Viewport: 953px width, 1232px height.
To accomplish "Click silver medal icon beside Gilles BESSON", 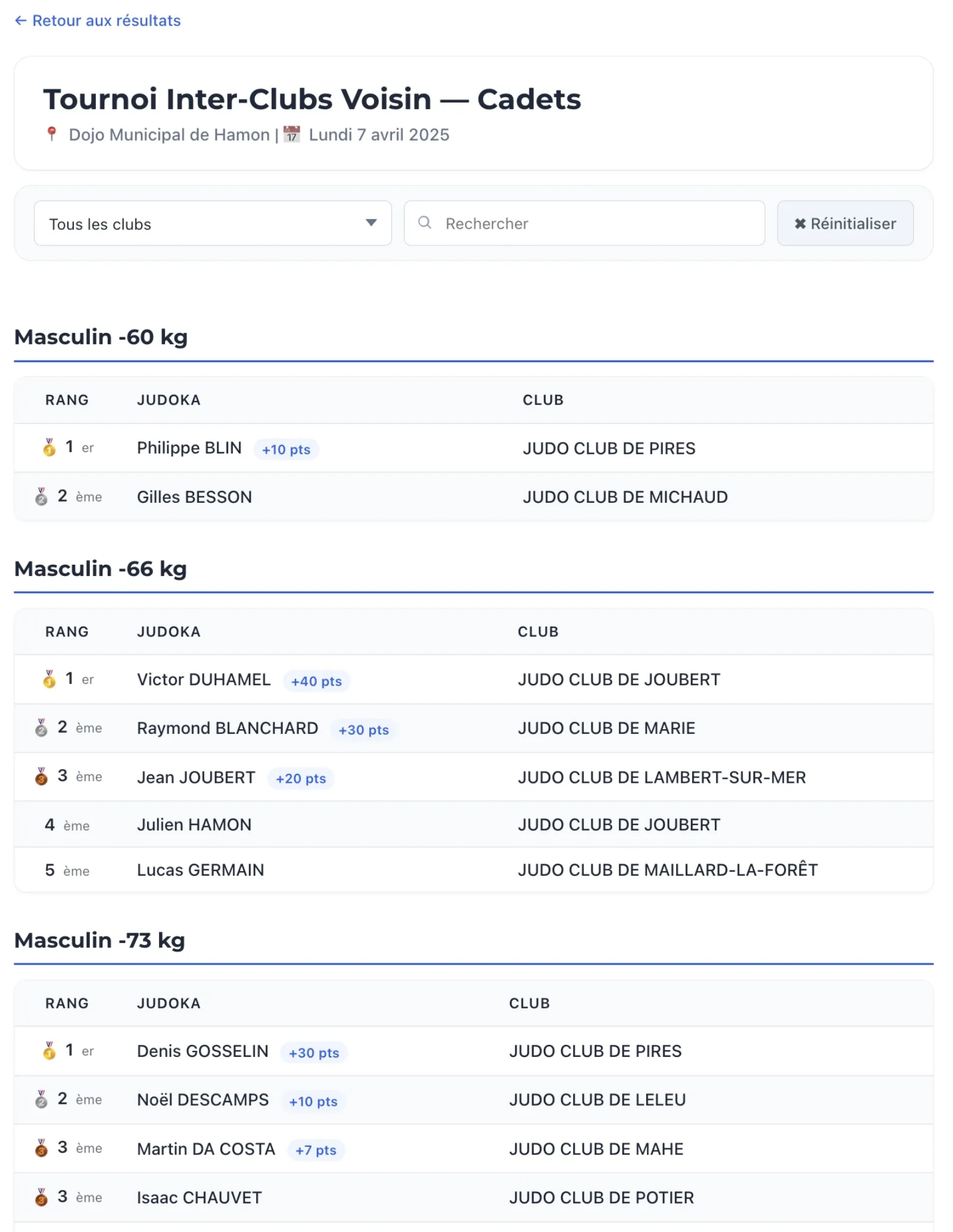I will click(41, 496).
